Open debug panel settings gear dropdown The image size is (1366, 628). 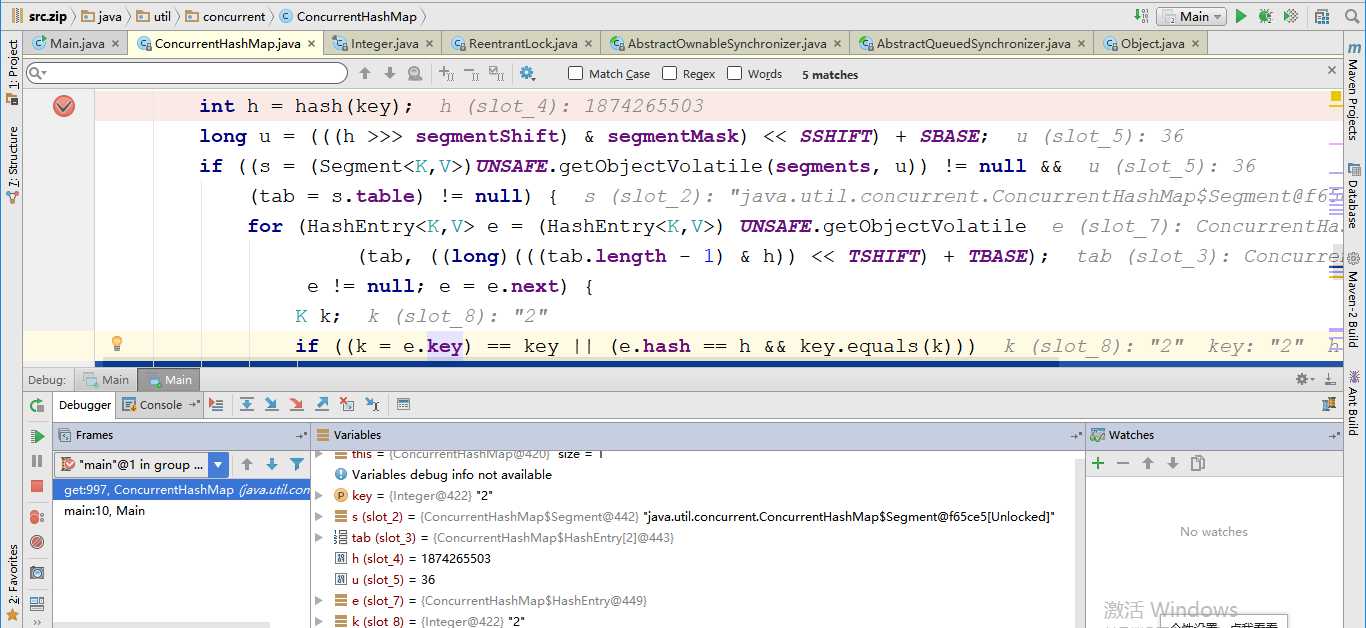[x=1305, y=379]
